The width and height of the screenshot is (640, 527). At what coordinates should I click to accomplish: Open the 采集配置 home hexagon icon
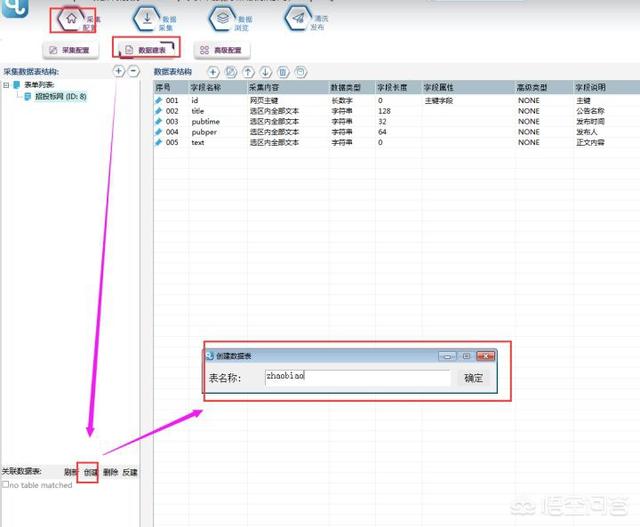71,19
